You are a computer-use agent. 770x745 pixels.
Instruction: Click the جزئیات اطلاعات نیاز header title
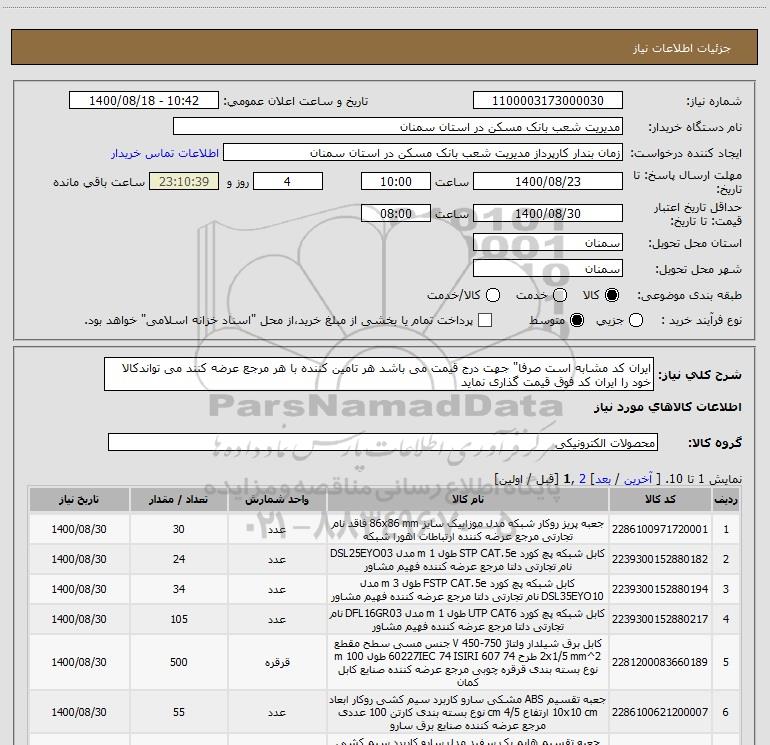(x=682, y=48)
